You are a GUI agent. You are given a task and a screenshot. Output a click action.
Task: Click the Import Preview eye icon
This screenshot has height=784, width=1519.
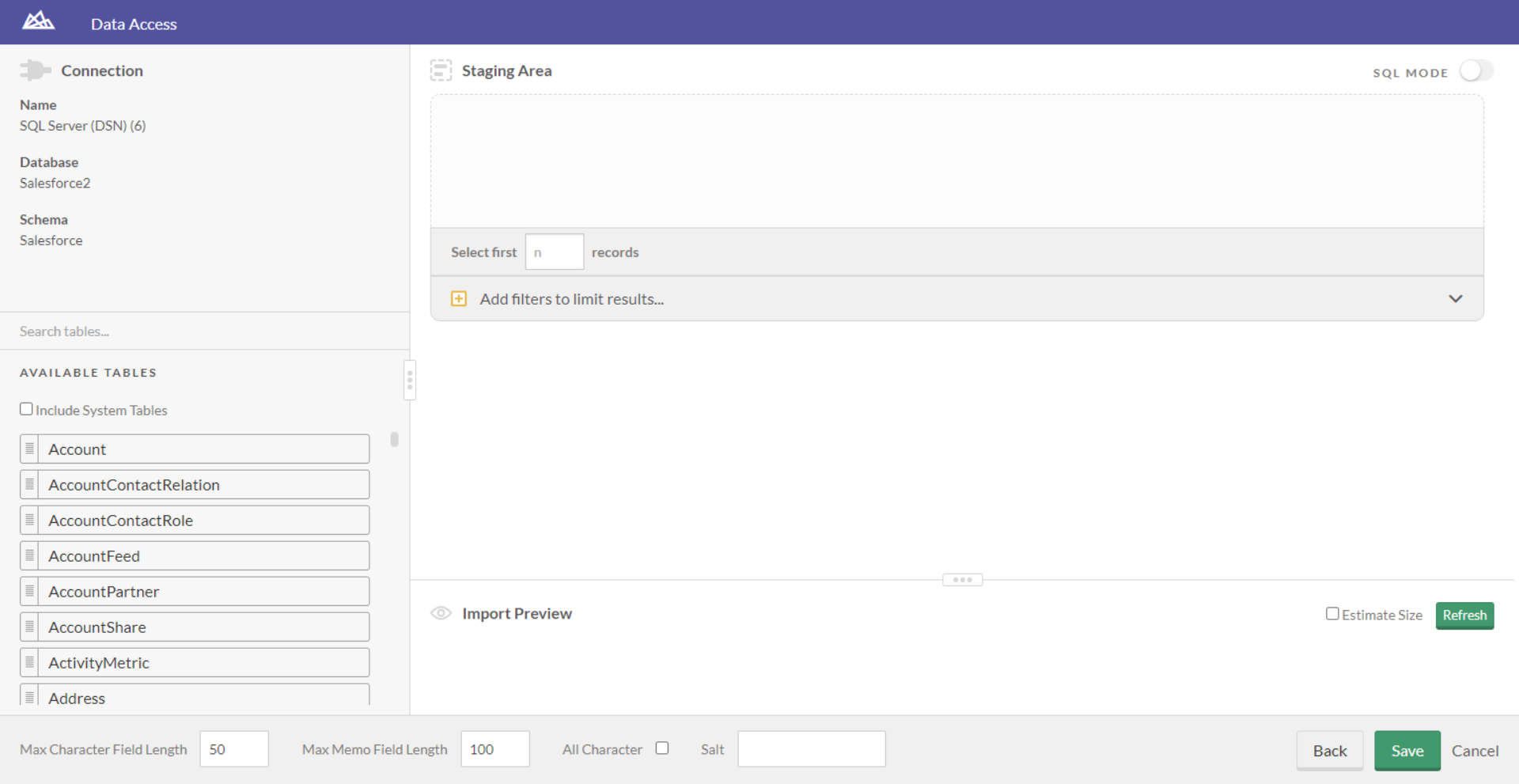[x=441, y=613]
